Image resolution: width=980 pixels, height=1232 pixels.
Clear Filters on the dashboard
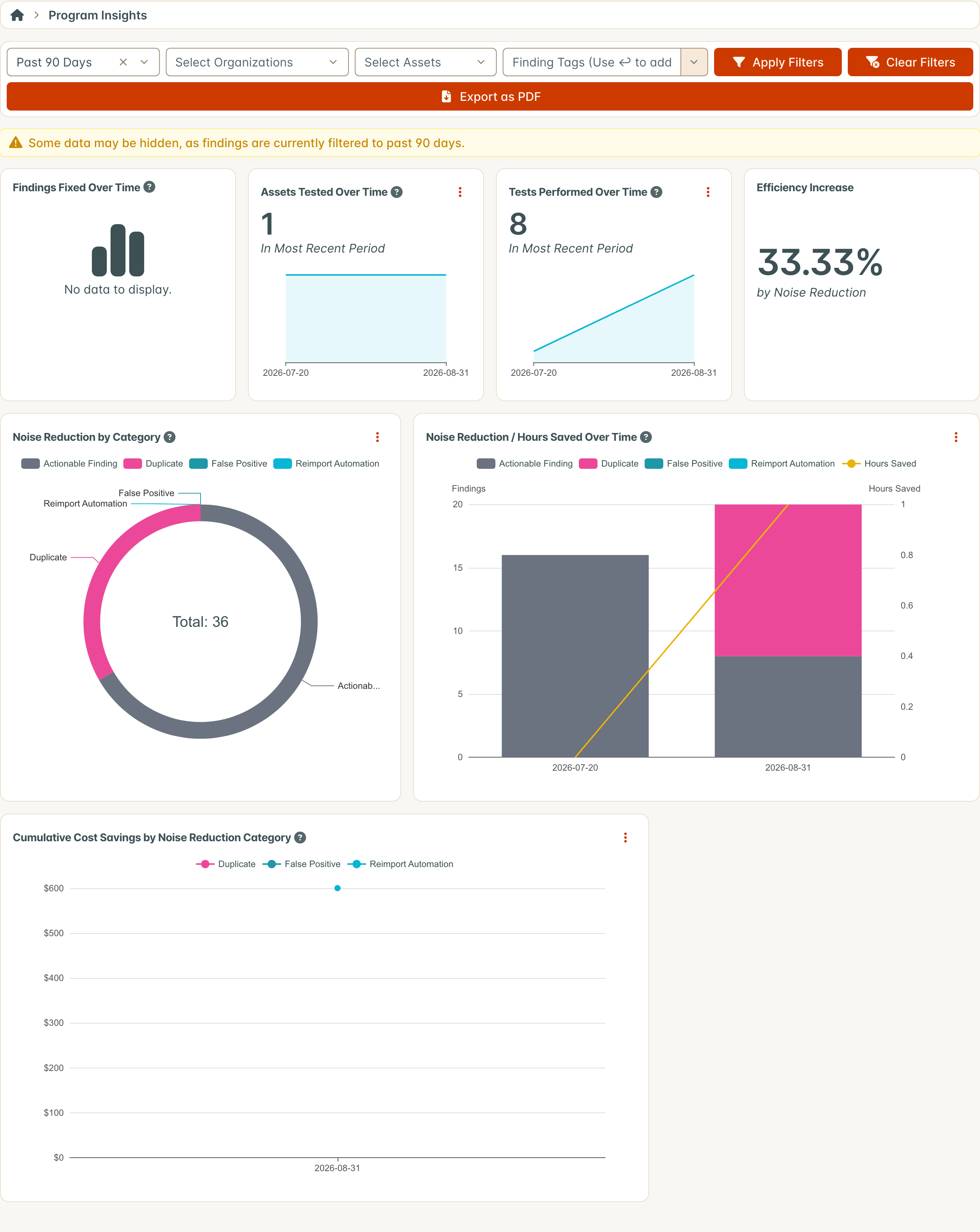(x=910, y=62)
